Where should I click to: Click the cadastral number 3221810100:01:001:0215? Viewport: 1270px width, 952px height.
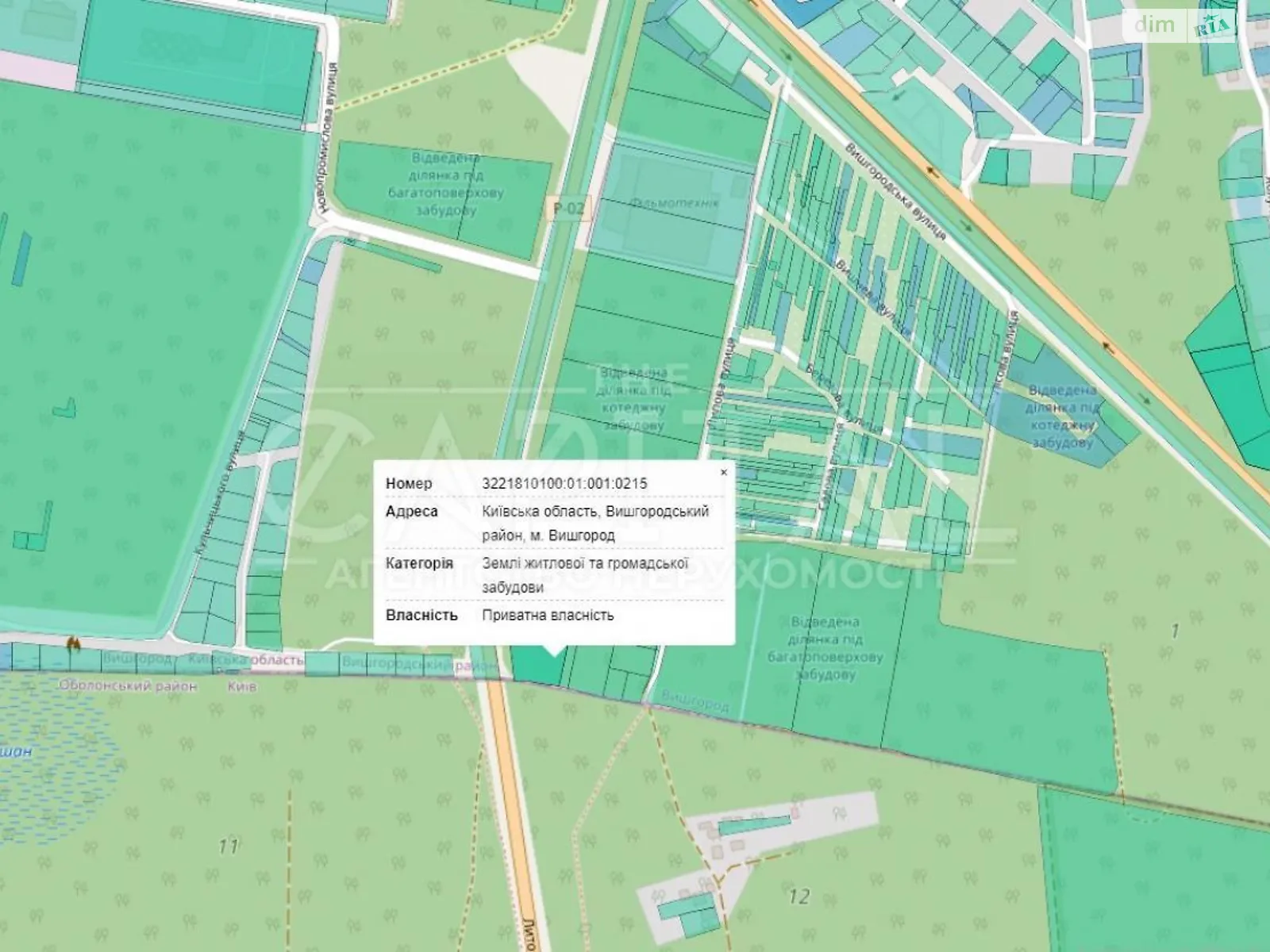(564, 483)
